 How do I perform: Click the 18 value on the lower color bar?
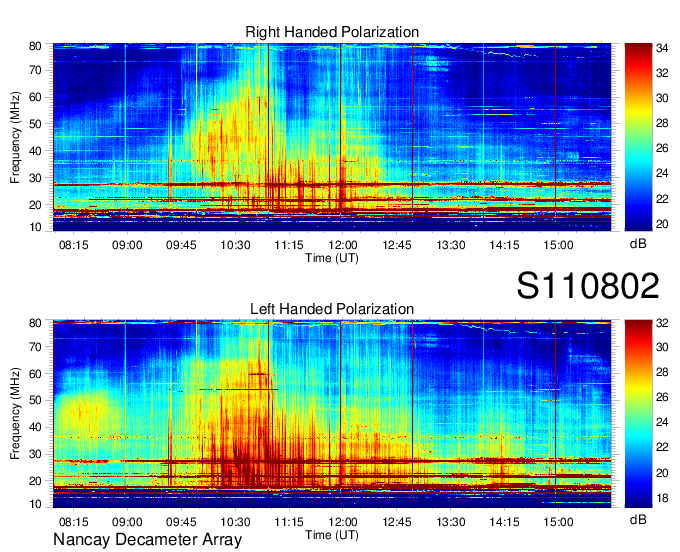(x=662, y=498)
